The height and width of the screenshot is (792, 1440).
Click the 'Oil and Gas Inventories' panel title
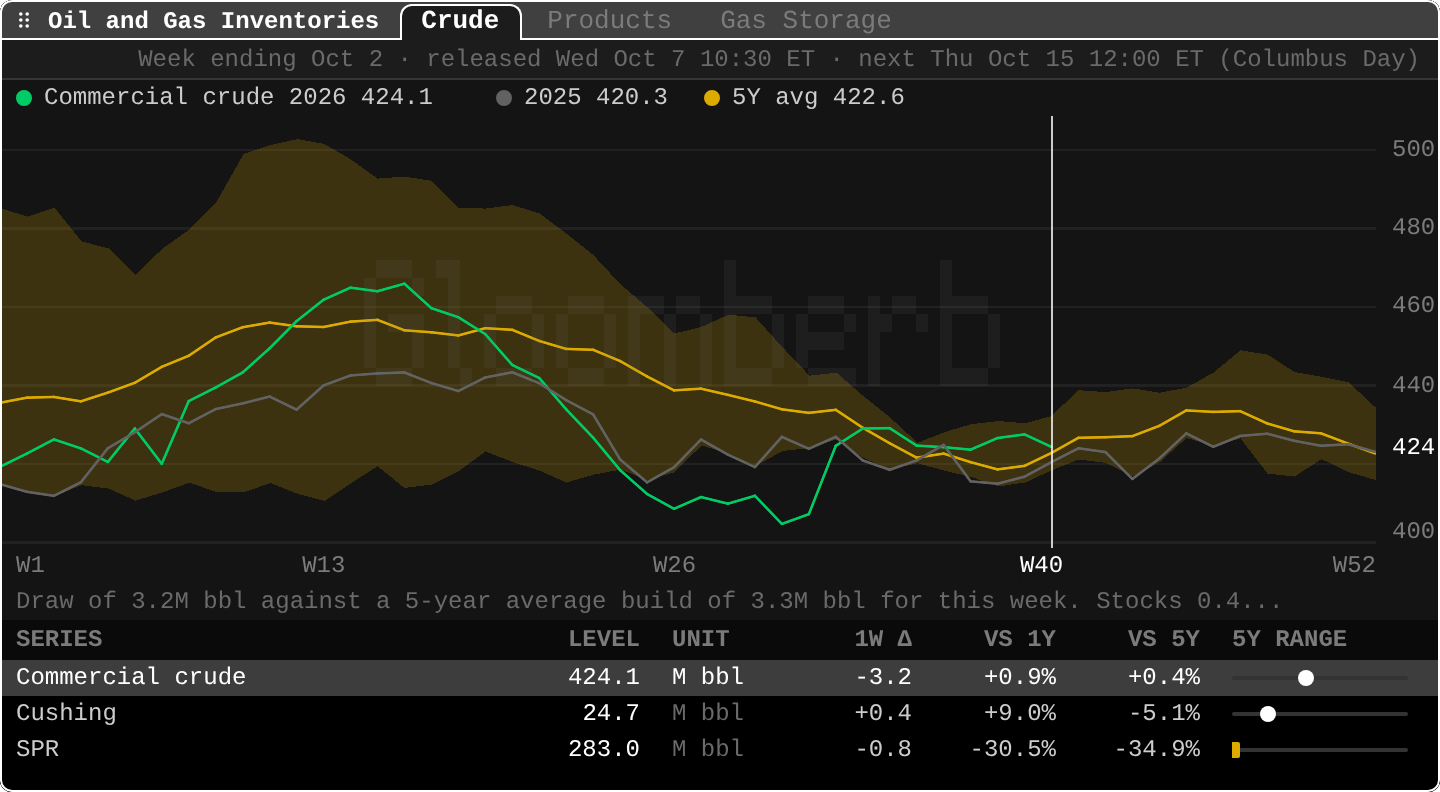pos(213,21)
